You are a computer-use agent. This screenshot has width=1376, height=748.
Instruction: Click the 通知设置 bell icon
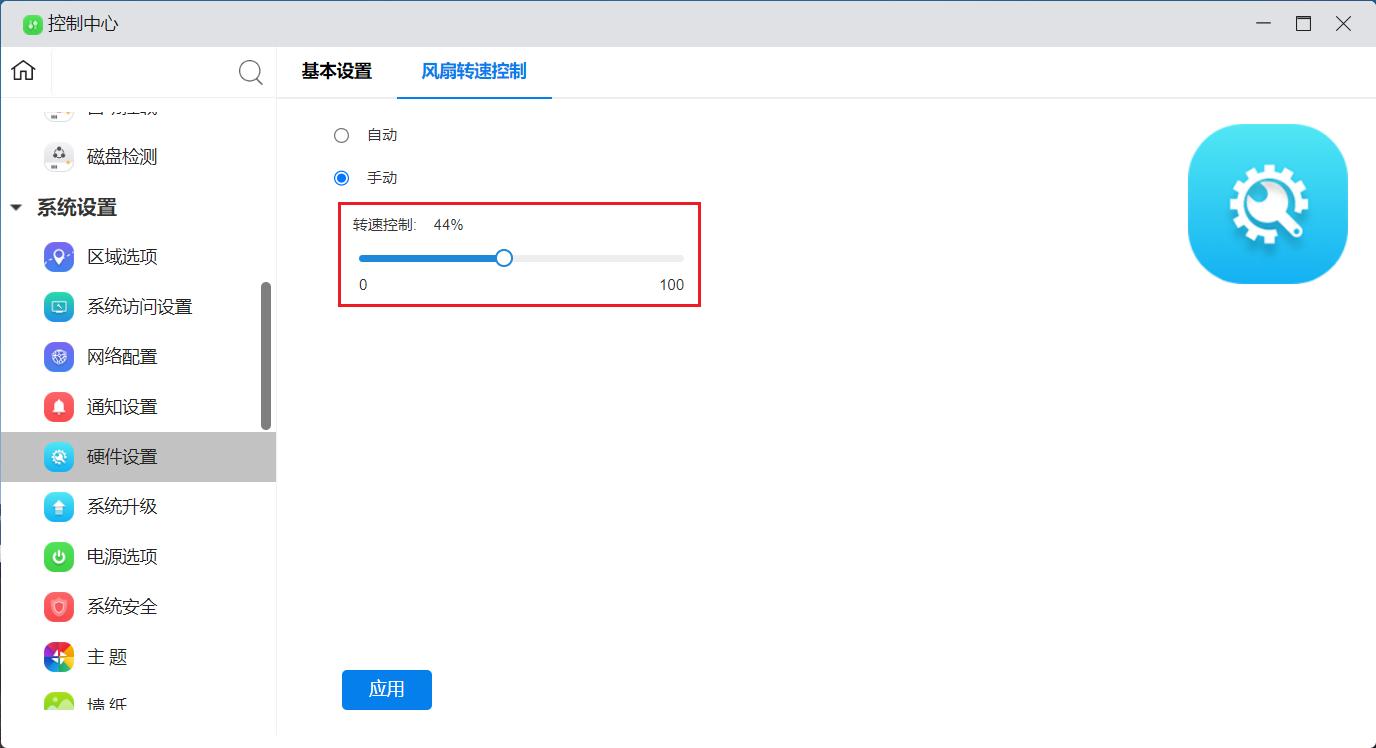click(59, 407)
